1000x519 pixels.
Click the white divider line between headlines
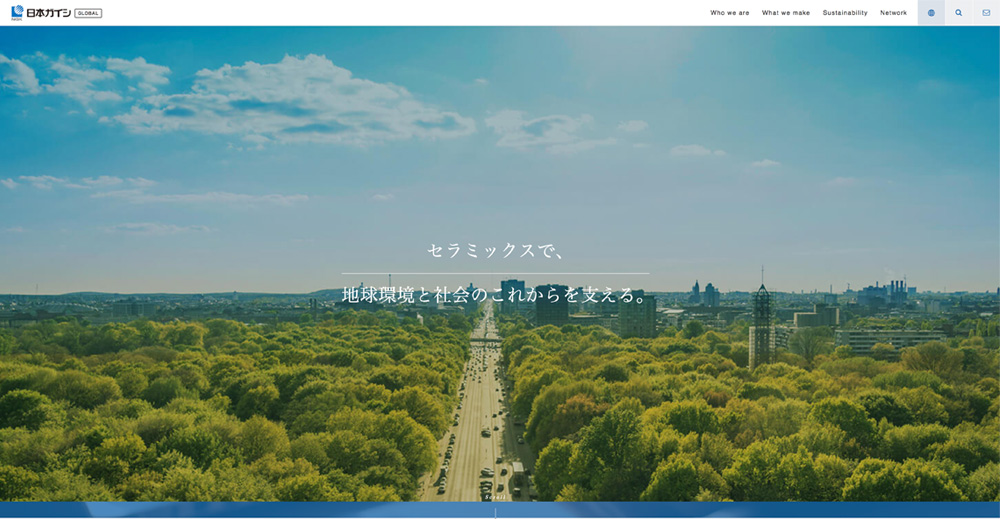pos(496,273)
